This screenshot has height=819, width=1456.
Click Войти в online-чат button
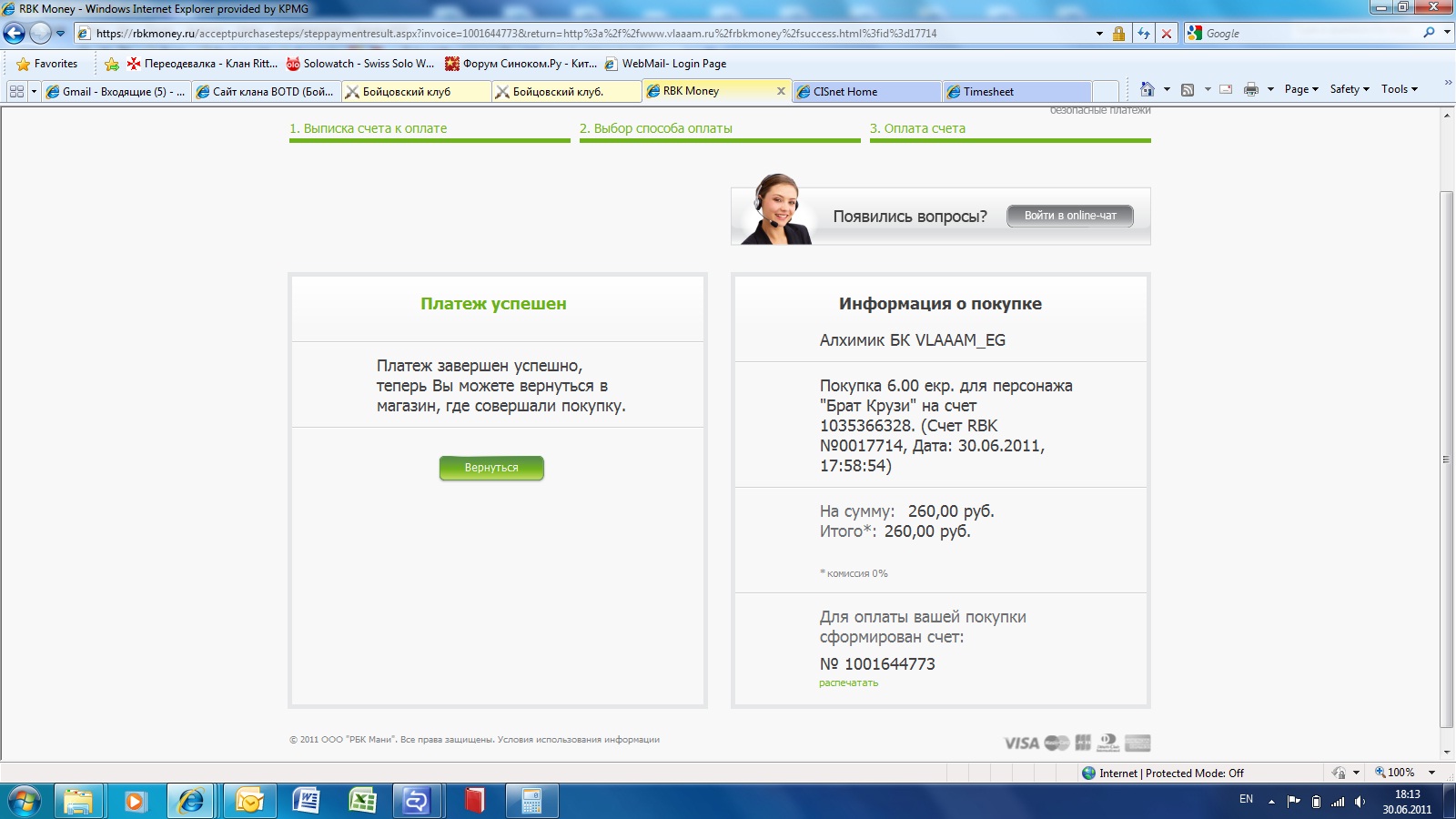tap(1070, 216)
